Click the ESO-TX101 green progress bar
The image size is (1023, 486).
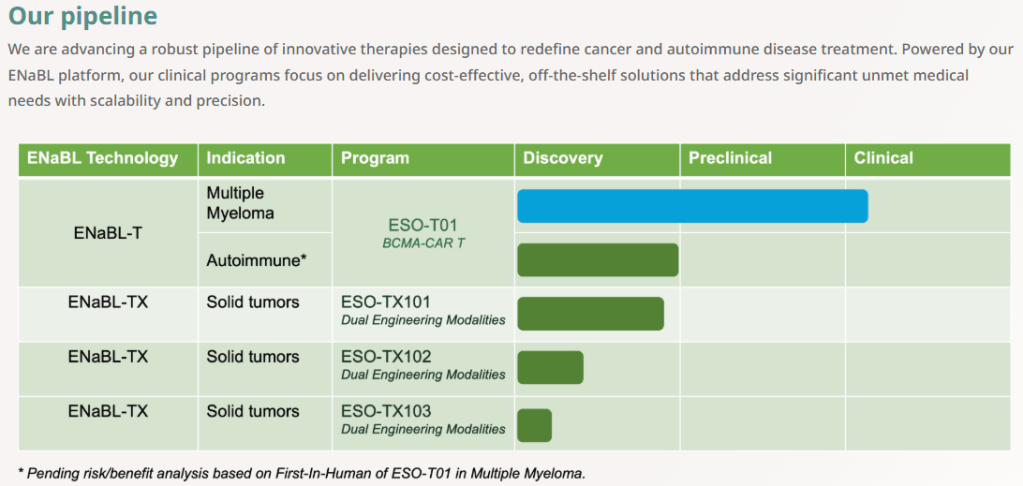(x=590, y=313)
